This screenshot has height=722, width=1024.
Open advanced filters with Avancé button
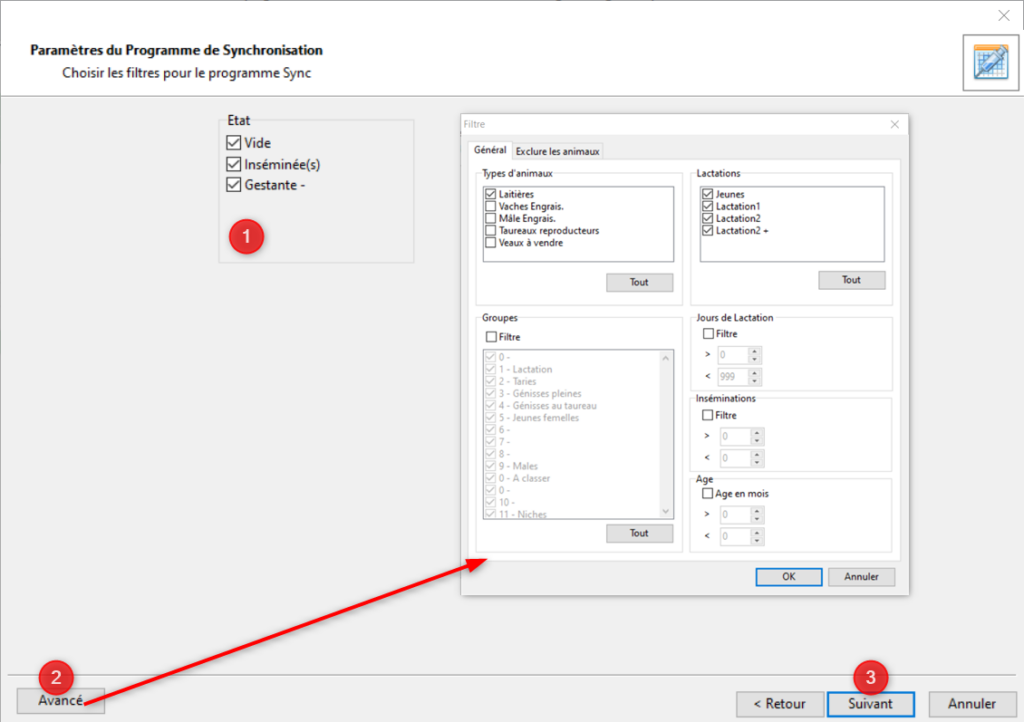(x=61, y=700)
